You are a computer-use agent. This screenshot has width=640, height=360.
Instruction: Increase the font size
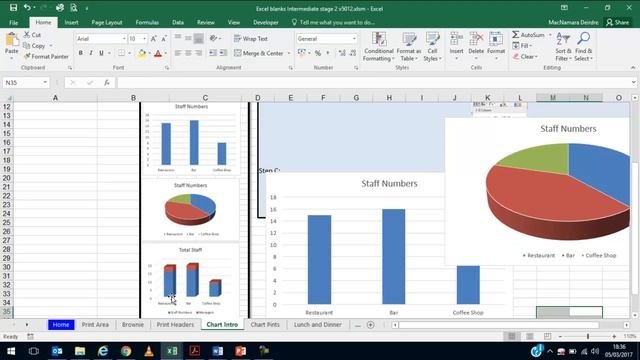click(154, 39)
